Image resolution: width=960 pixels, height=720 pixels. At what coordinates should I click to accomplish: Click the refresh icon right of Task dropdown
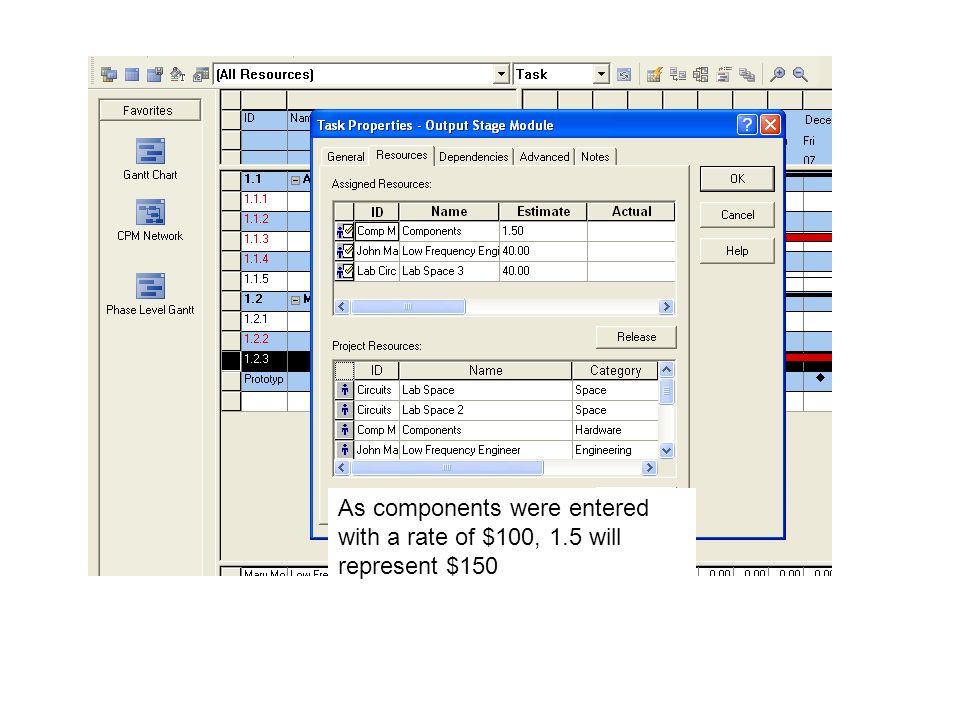pos(624,75)
